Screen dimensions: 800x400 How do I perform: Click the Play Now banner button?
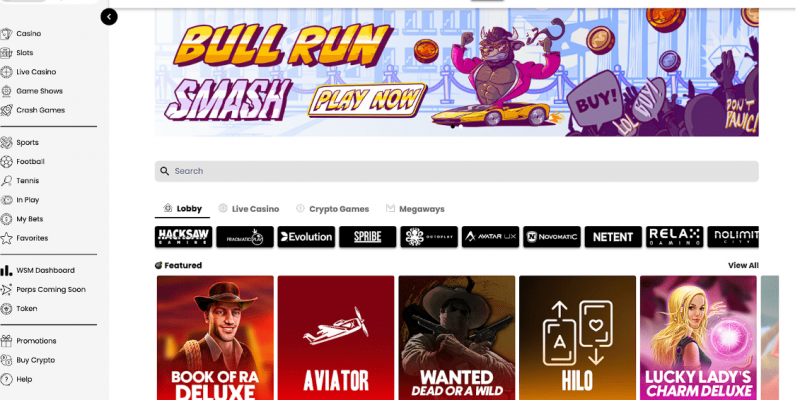[367, 100]
